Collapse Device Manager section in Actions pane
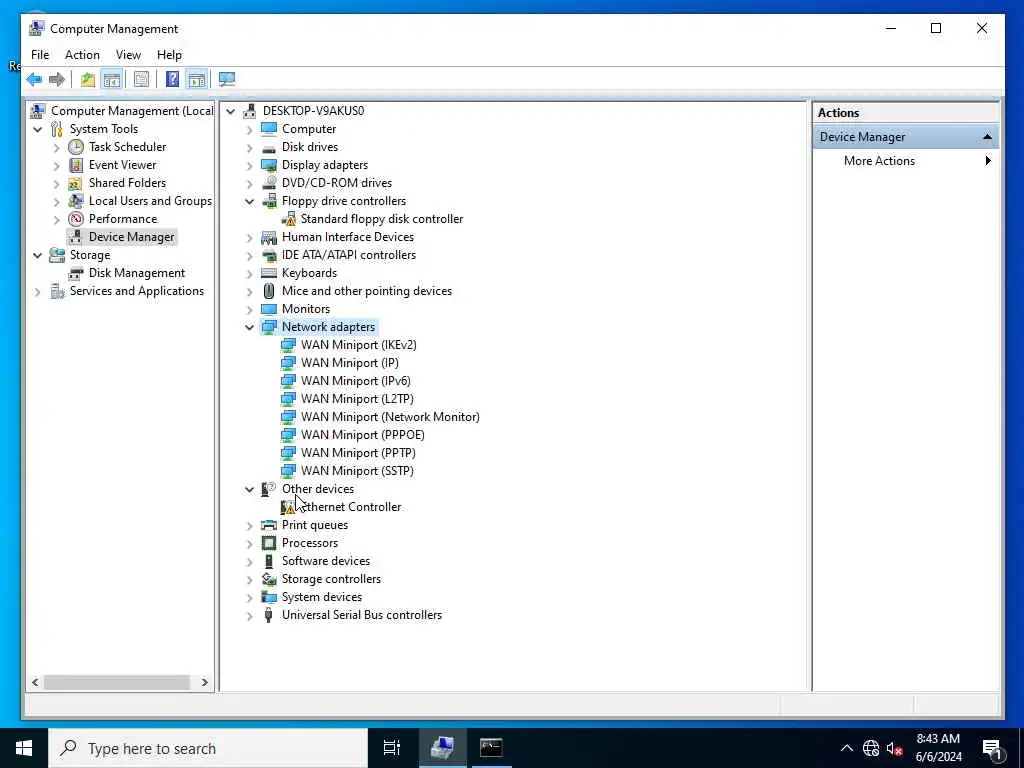The width and height of the screenshot is (1024, 768). click(x=987, y=137)
